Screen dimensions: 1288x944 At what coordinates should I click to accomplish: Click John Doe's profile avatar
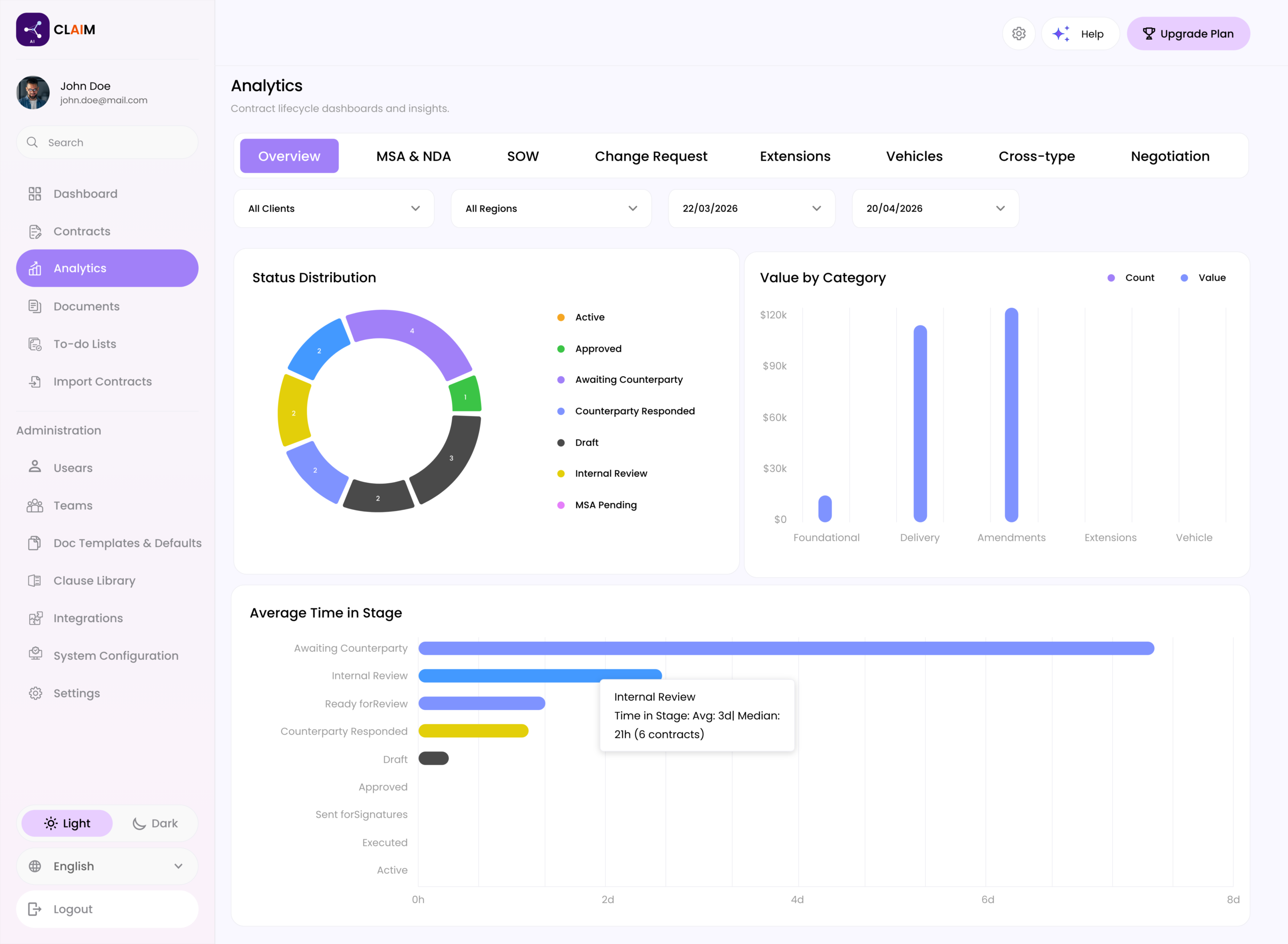tap(33, 93)
